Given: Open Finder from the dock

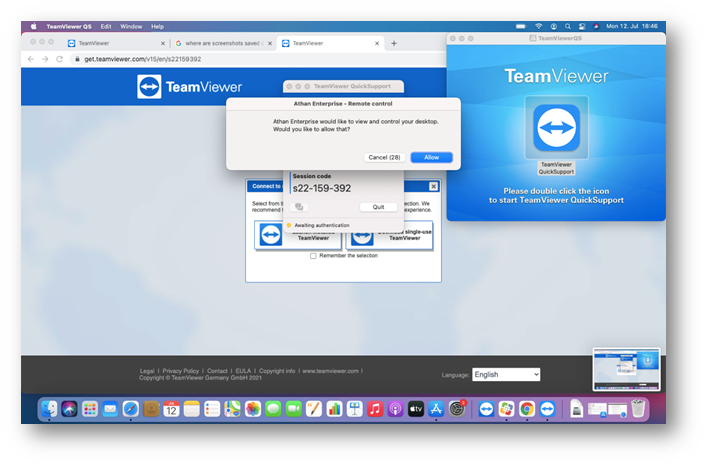Looking at the screenshot, I should [49, 409].
